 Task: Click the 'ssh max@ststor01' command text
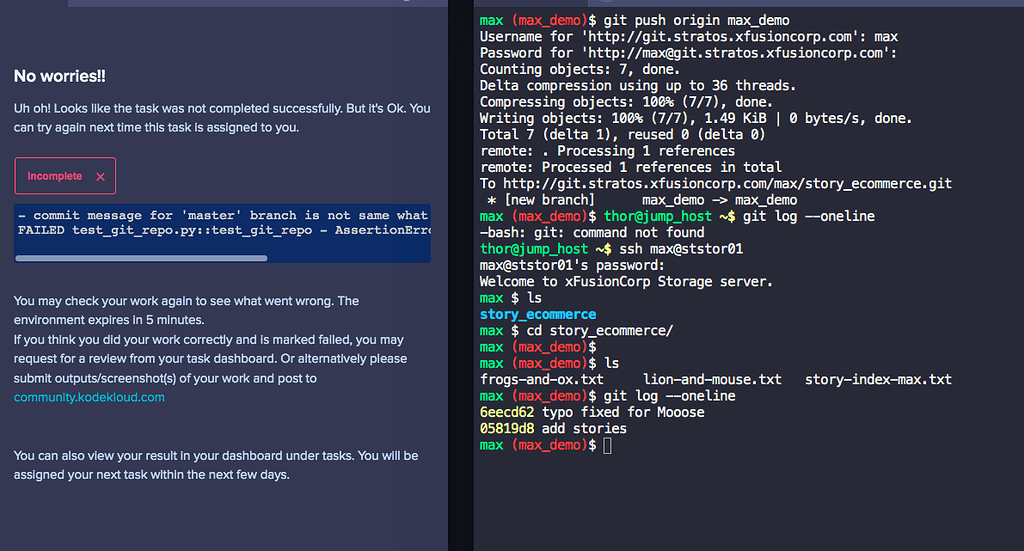(x=680, y=249)
